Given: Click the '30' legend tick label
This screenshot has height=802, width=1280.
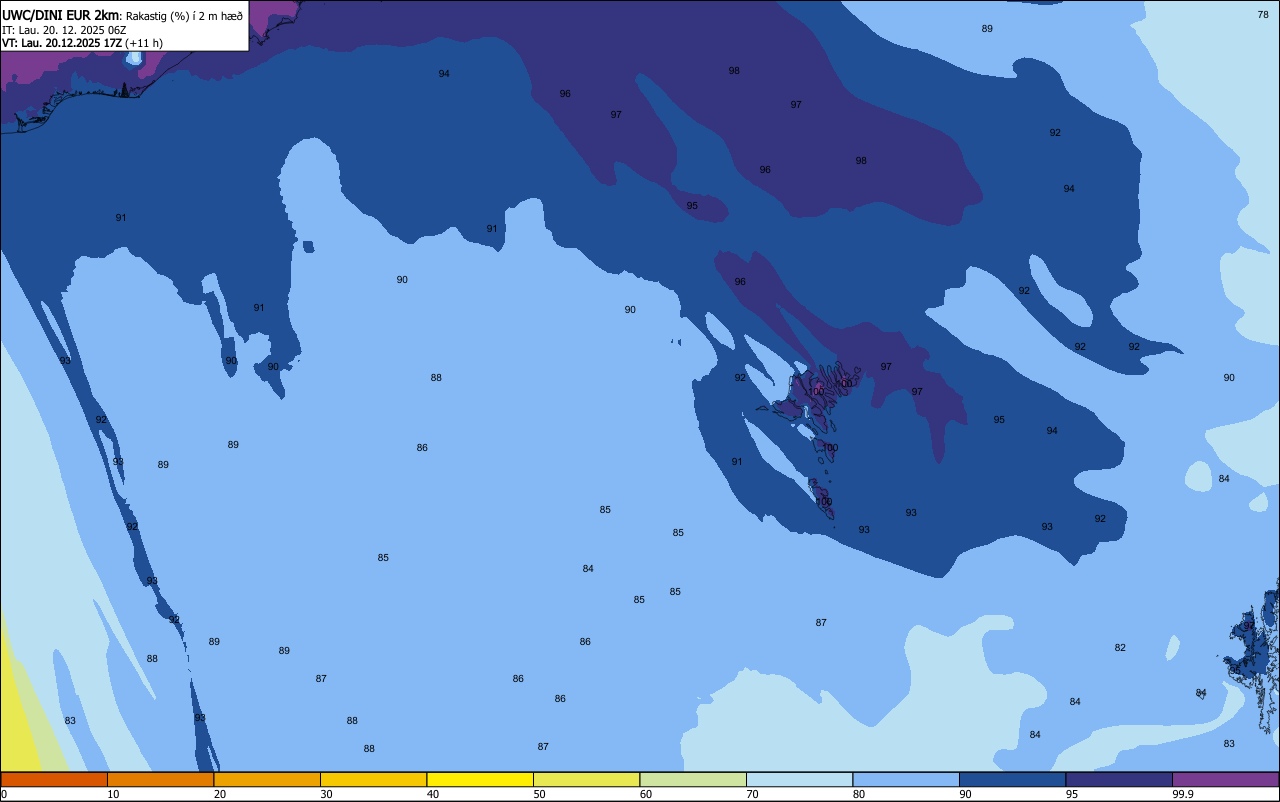Looking at the screenshot, I should 326,794.
